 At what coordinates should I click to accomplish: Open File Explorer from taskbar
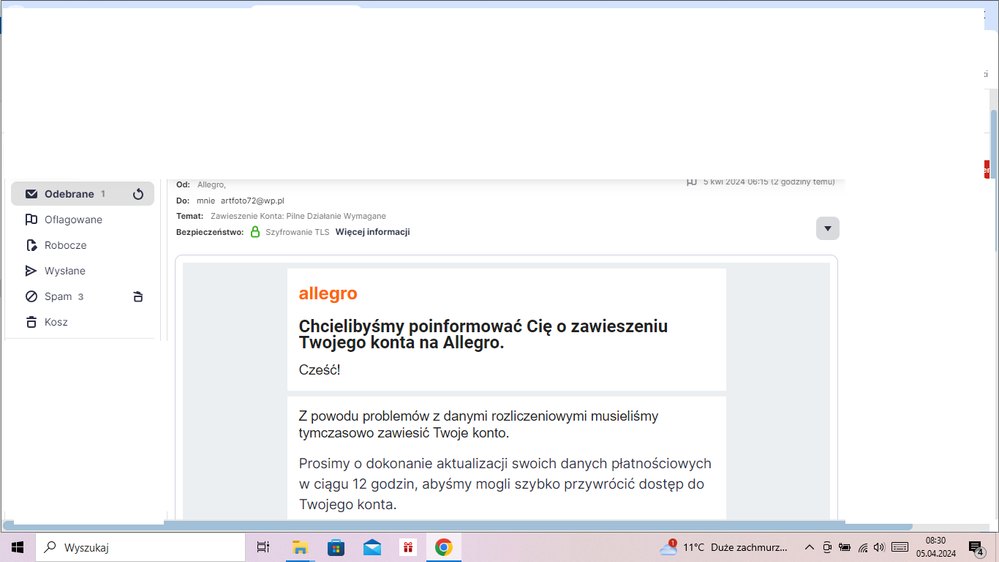299,547
